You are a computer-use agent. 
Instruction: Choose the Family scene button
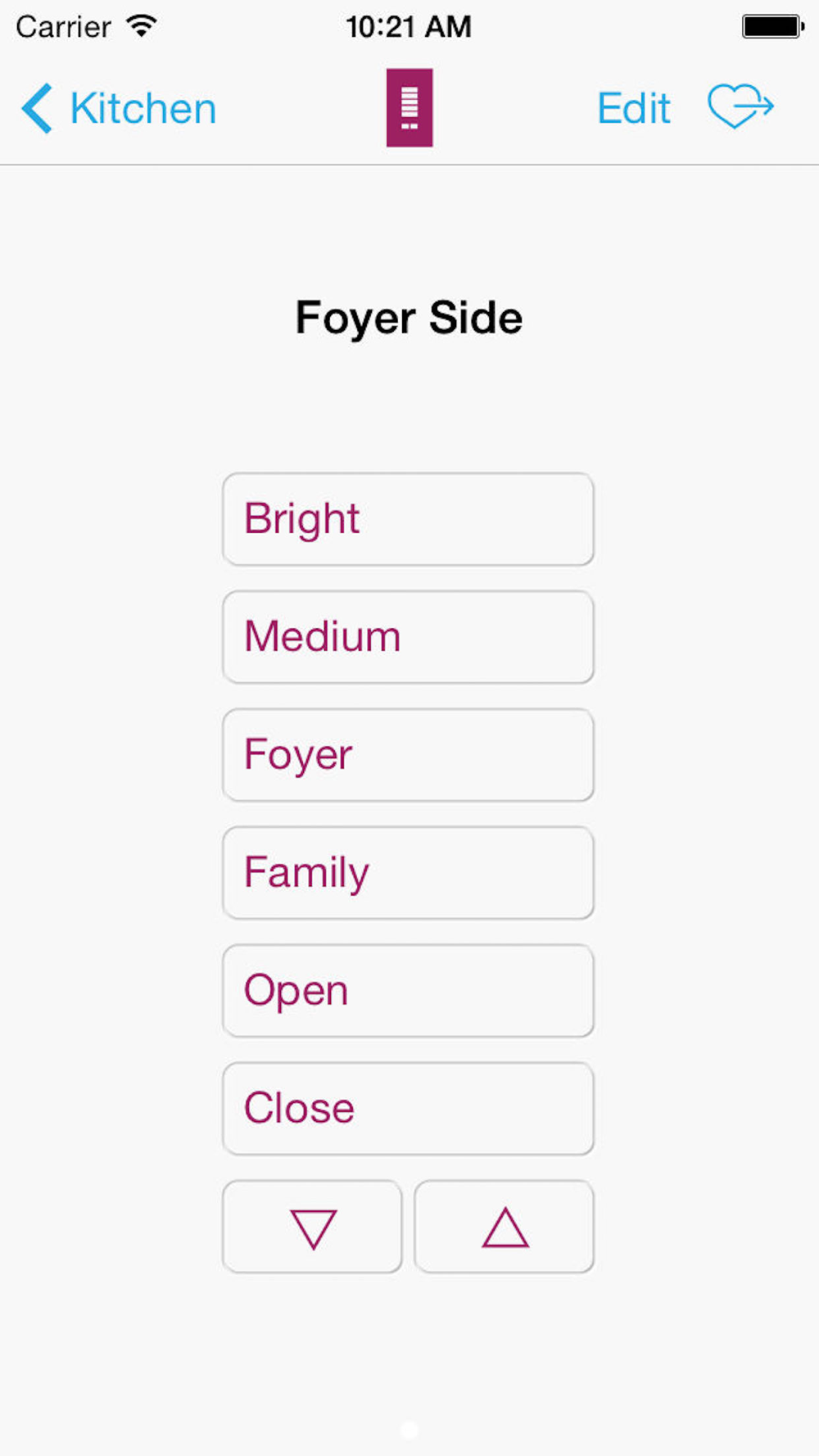tap(408, 873)
